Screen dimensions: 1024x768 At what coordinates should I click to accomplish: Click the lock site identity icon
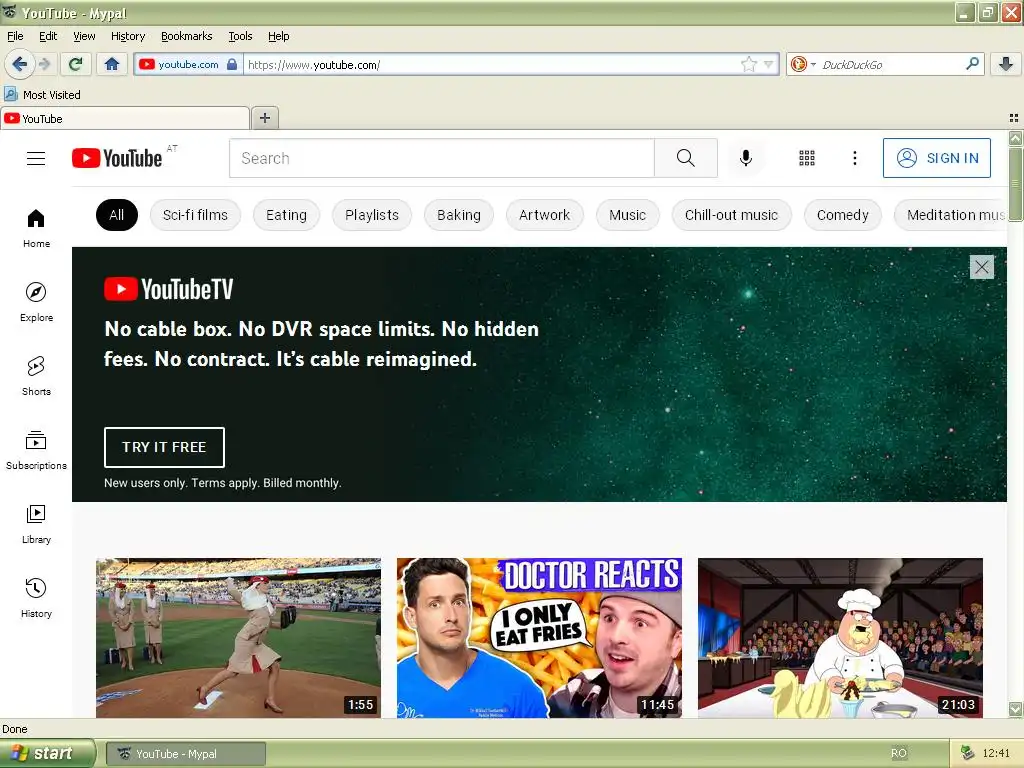tap(231, 64)
